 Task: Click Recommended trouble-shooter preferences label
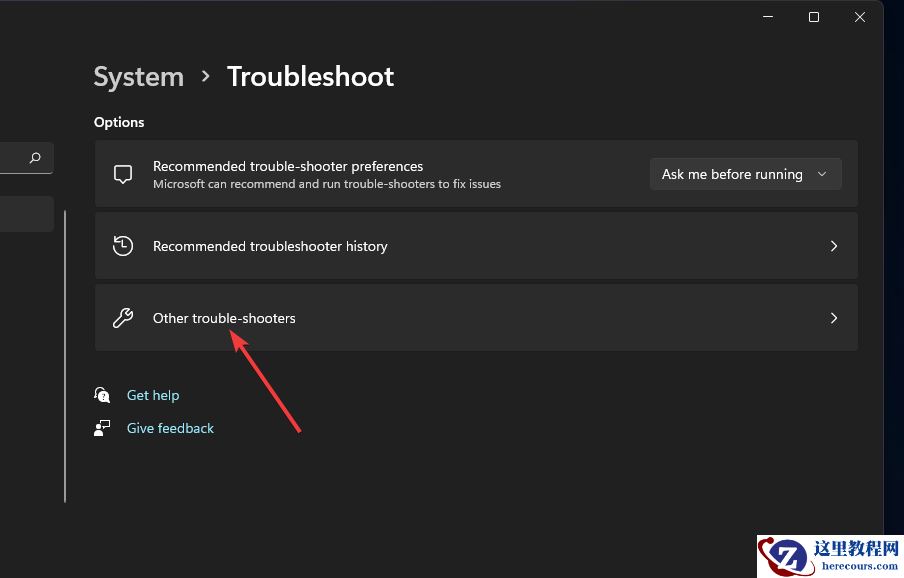pyautogui.click(x=288, y=166)
